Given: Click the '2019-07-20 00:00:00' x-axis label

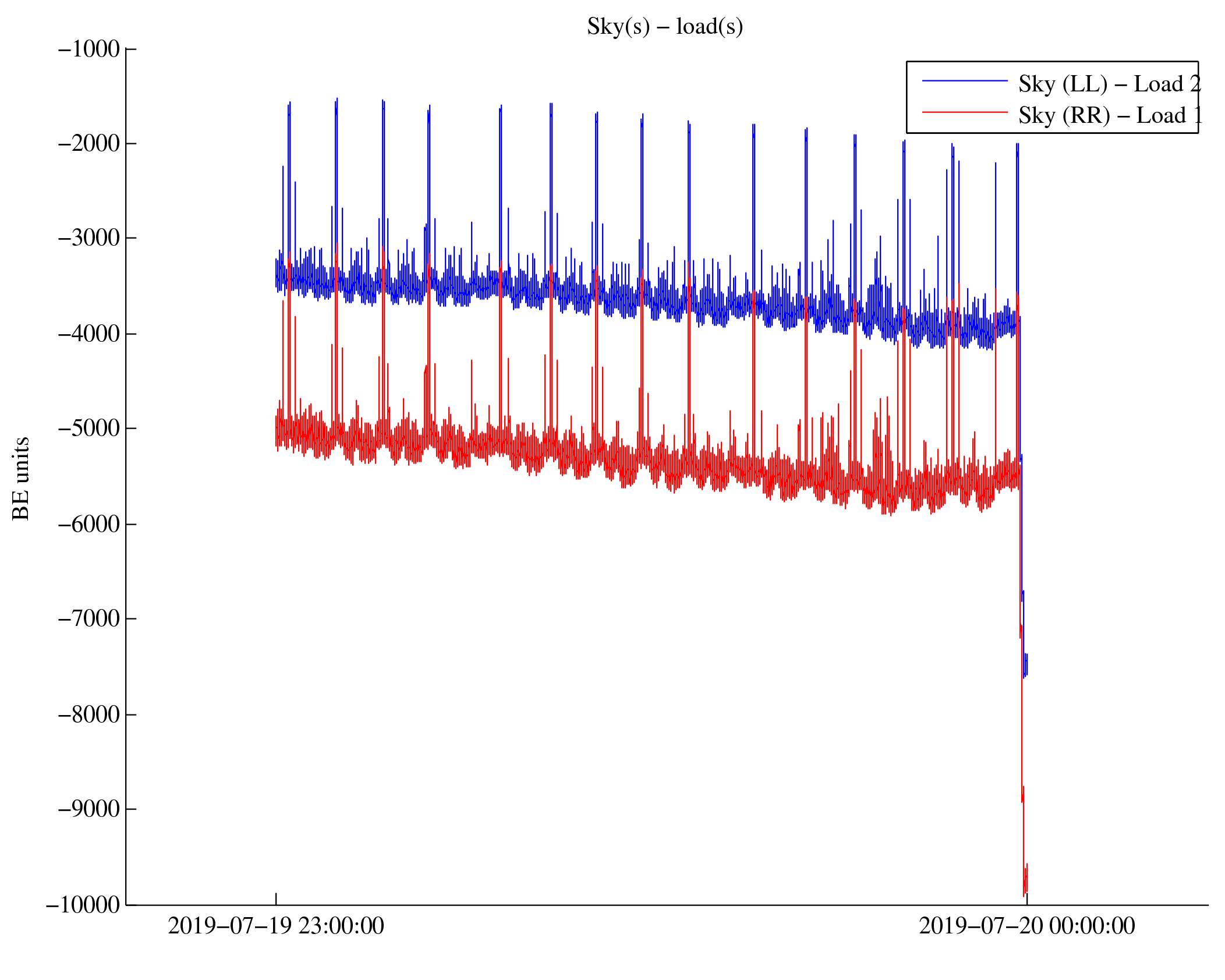Looking at the screenshot, I should pyautogui.click(x=1026, y=926).
